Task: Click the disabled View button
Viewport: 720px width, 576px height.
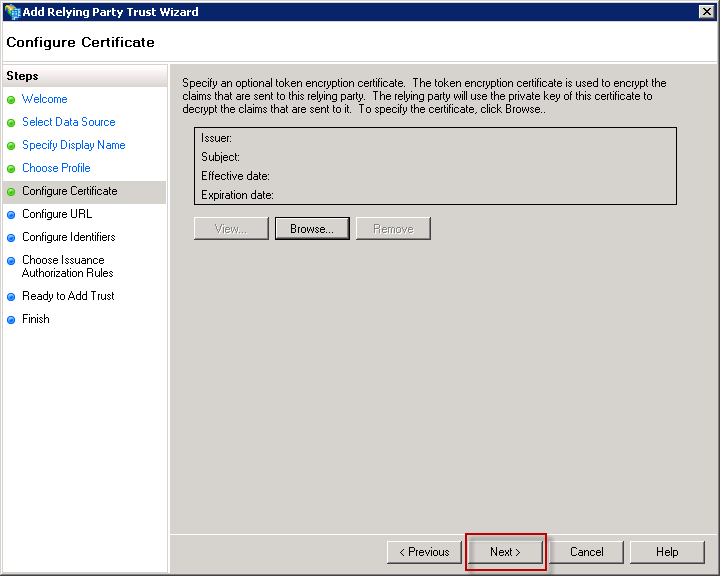Action: pos(231,229)
